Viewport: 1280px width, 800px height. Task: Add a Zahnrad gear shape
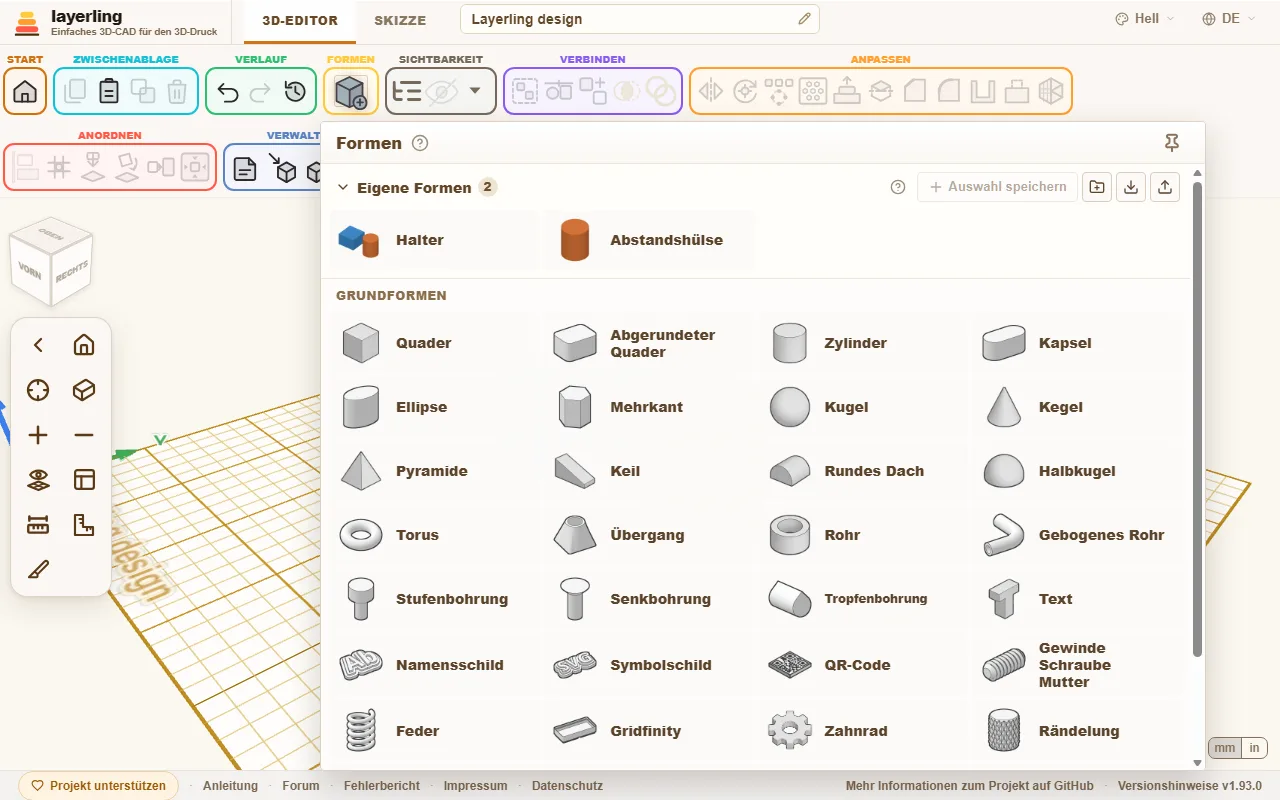coord(862,731)
